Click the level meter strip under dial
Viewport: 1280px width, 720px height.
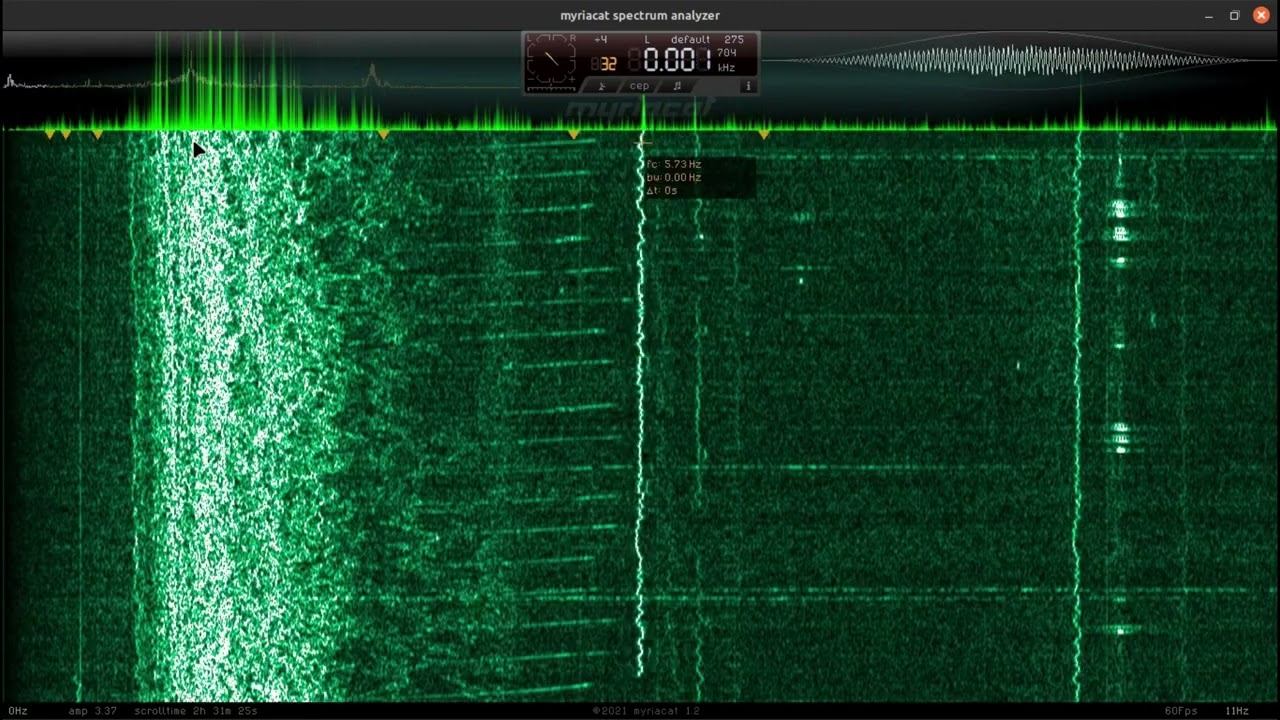(551, 89)
